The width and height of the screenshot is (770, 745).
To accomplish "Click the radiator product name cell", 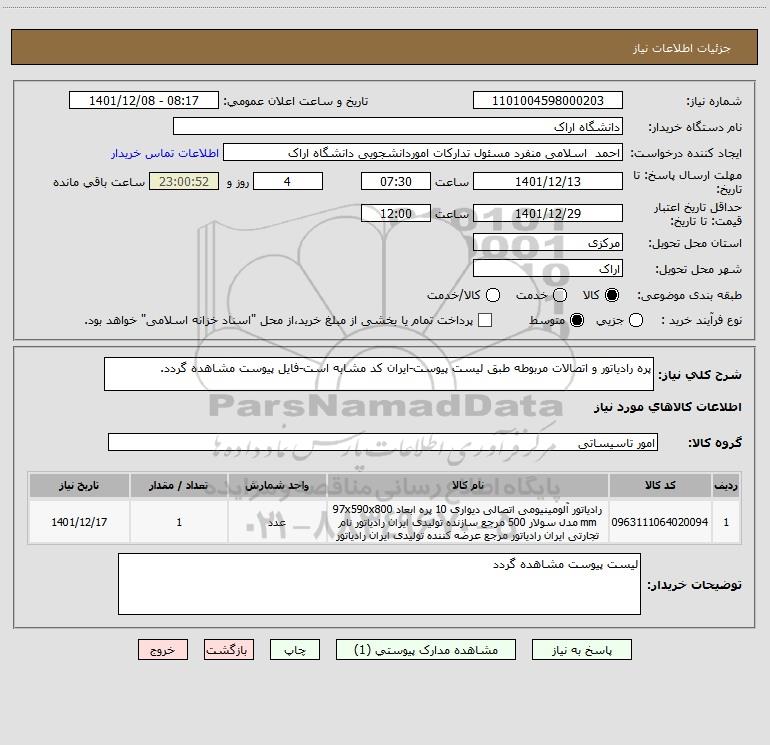I will [468, 522].
